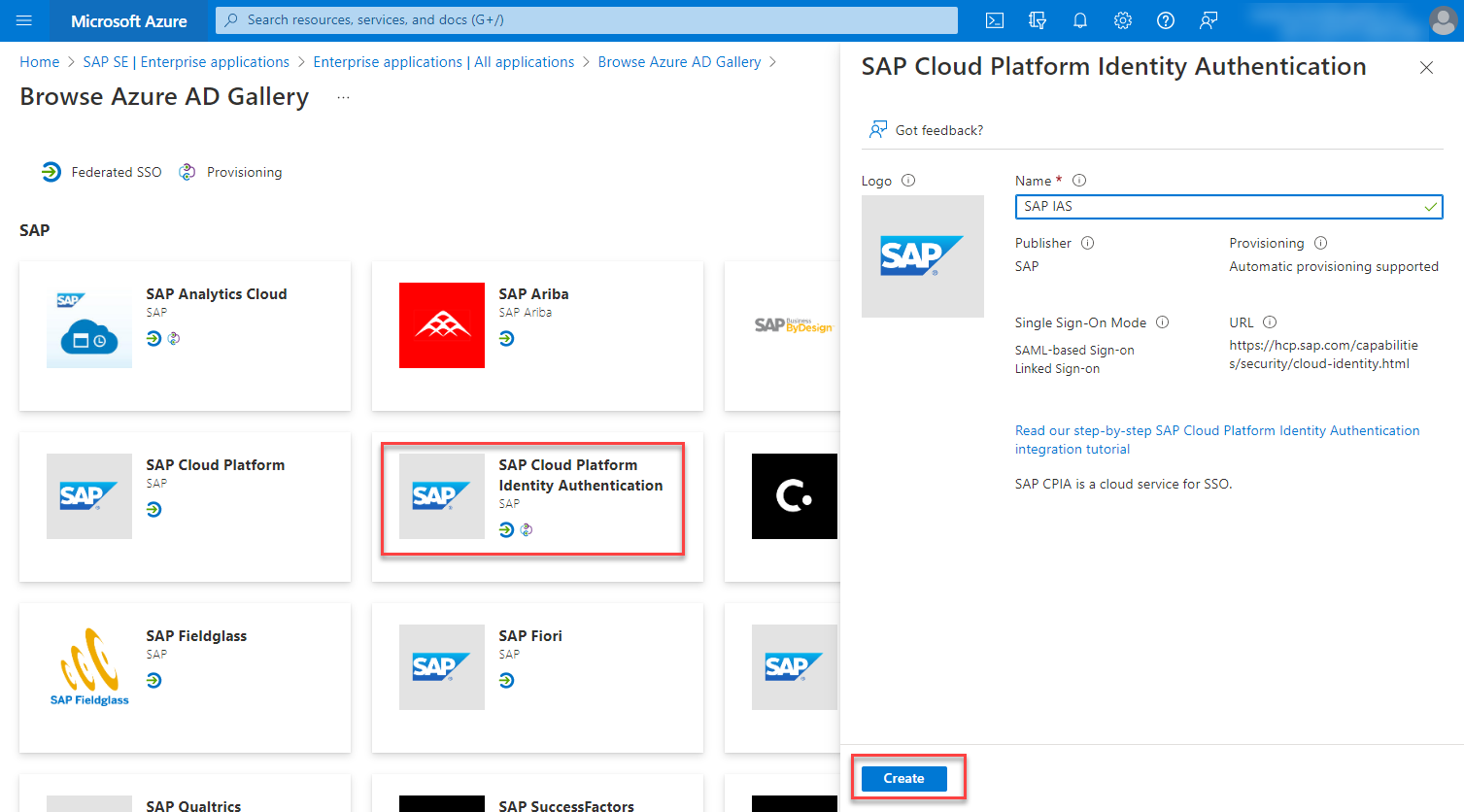Click the red SAP Ariba logo
This screenshot has height=812, width=1464.
coord(442,325)
